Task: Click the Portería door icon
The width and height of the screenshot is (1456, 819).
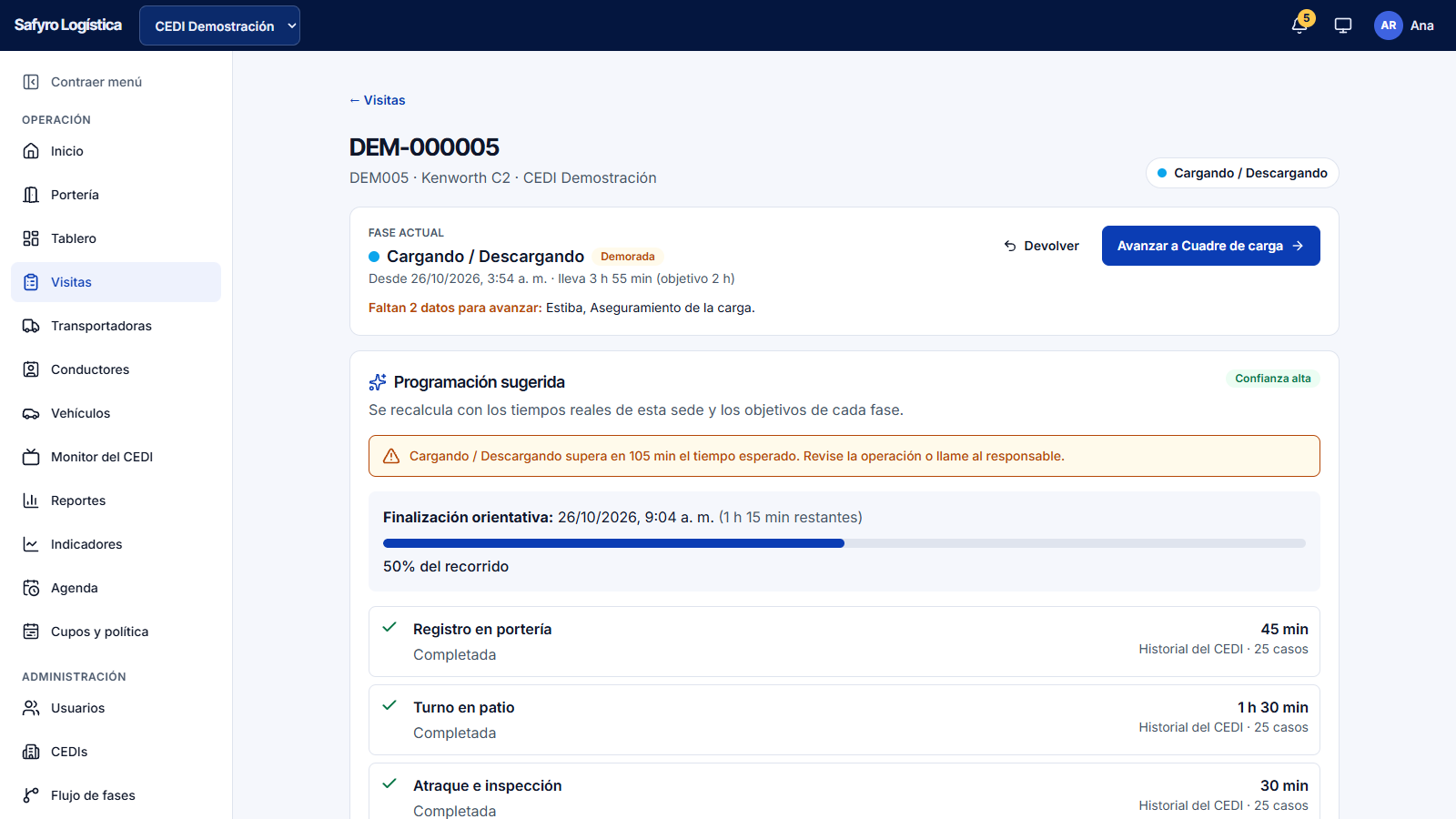Action: pos(31,195)
